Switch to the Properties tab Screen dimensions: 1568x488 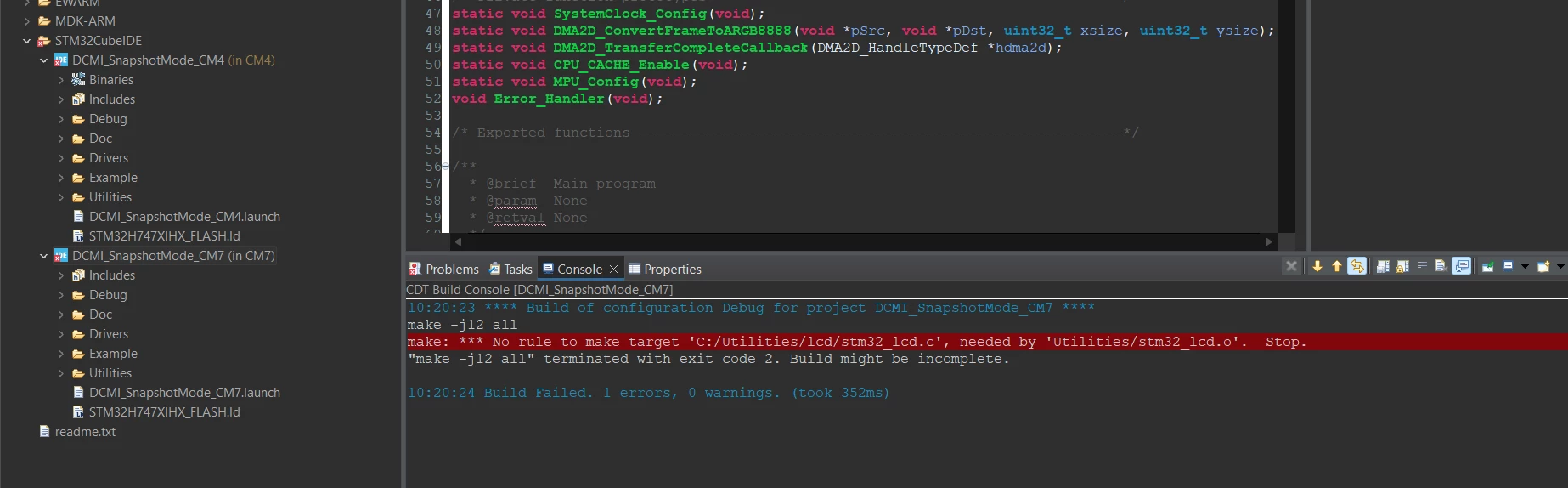[x=665, y=269]
